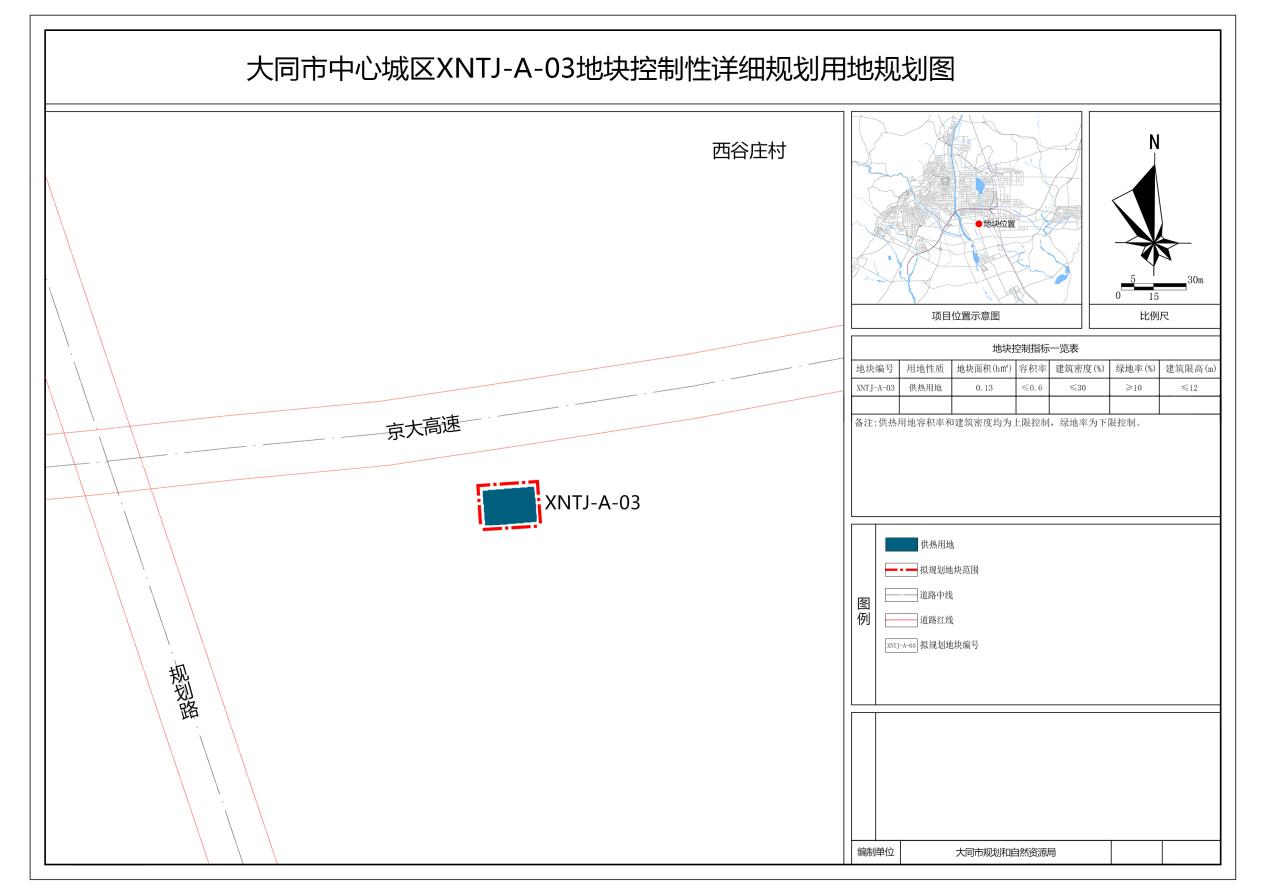Click the 地块控制指标一览表 table heading
The height and width of the screenshot is (895, 1266).
pyautogui.click(x=1035, y=349)
